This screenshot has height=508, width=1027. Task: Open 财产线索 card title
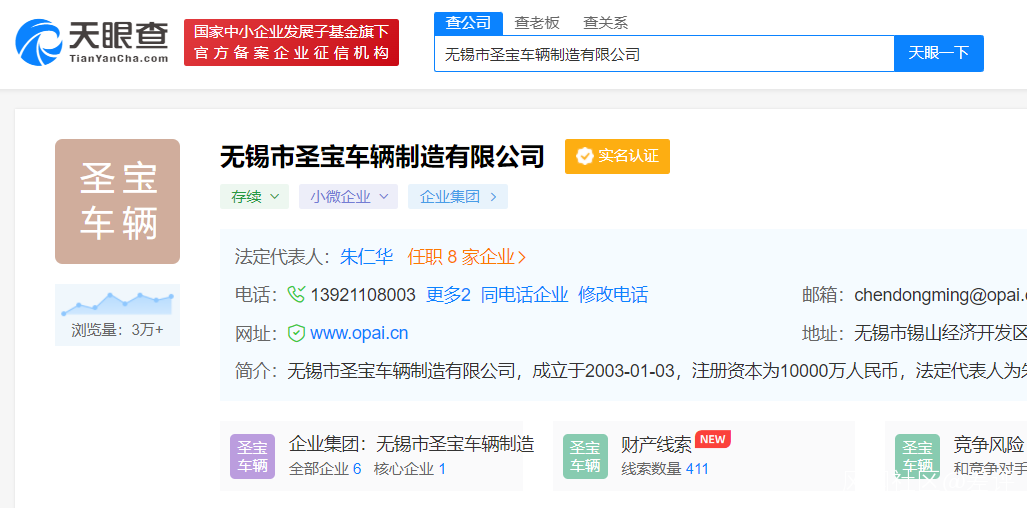656,445
